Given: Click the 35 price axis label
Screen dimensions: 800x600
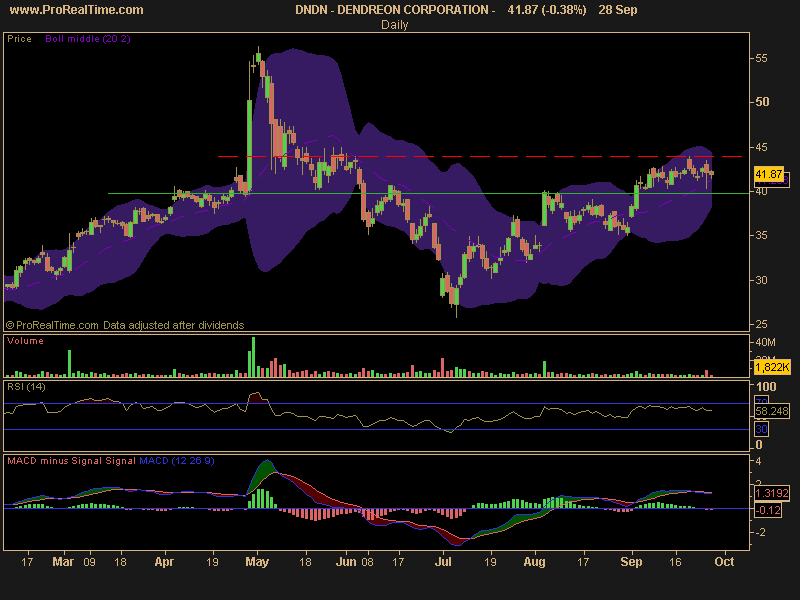Looking at the screenshot, I should (x=761, y=236).
